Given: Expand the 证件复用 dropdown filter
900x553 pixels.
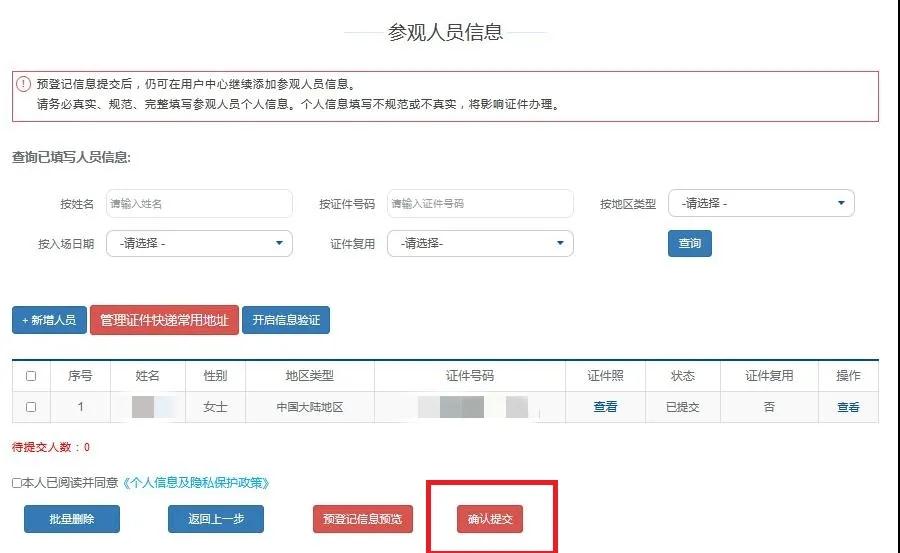Looking at the screenshot, I should click(x=480, y=243).
